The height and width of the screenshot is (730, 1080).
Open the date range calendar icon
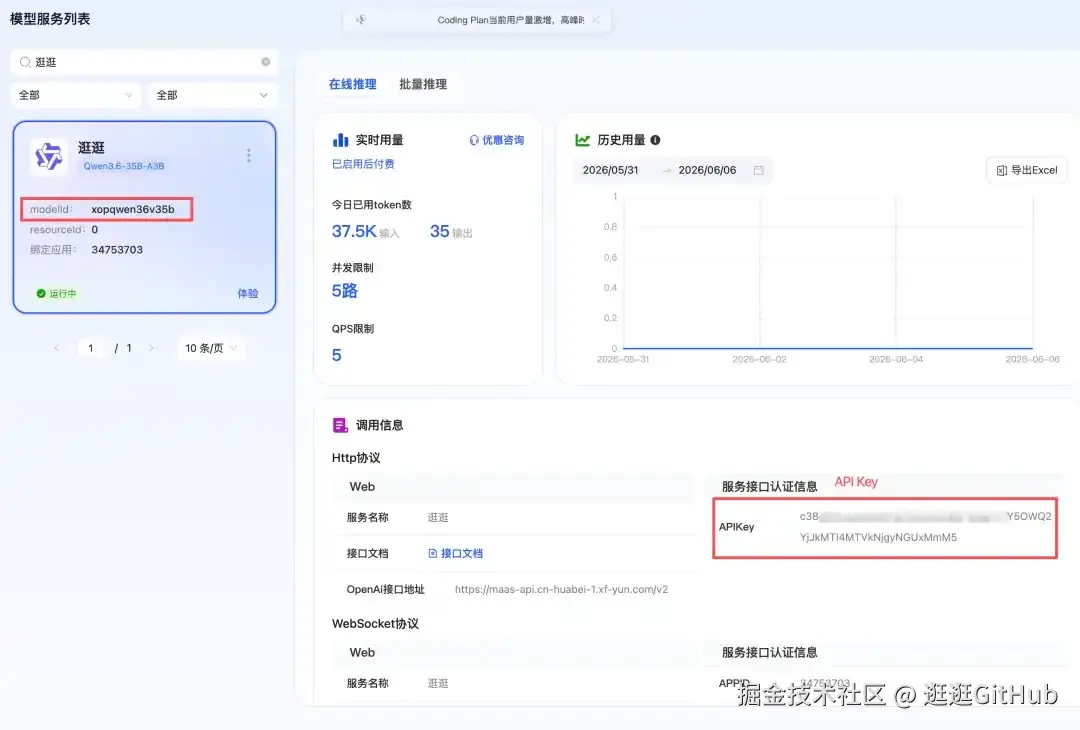[x=758, y=170]
